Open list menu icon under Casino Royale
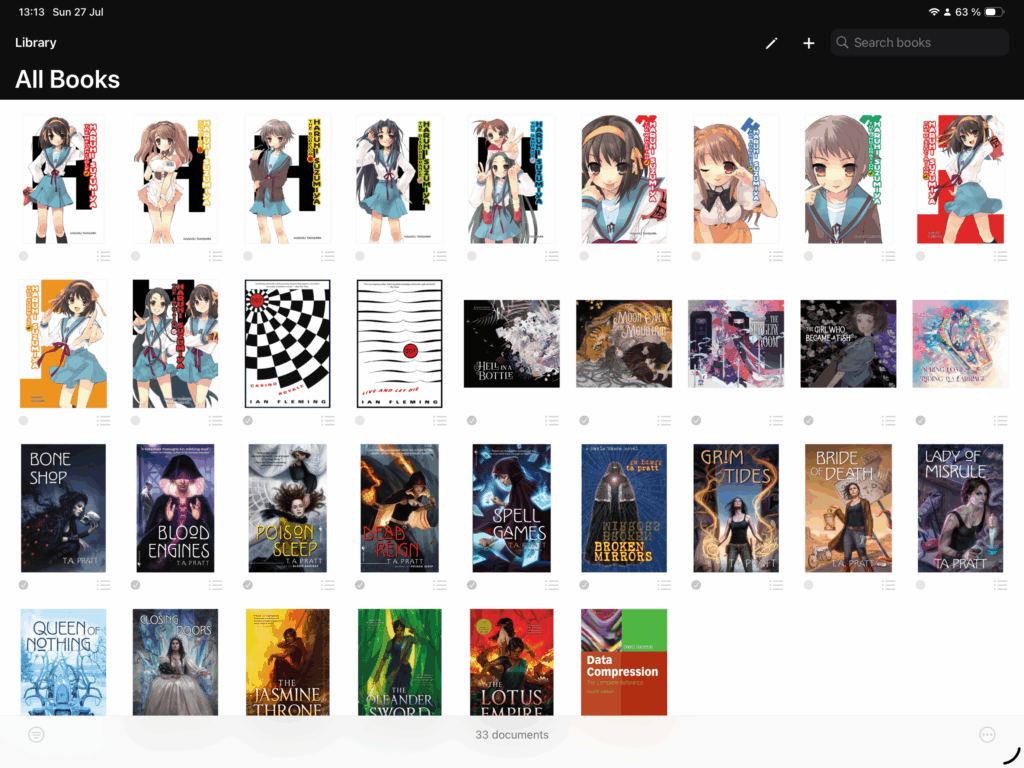The width and height of the screenshot is (1024, 768). click(x=328, y=421)
